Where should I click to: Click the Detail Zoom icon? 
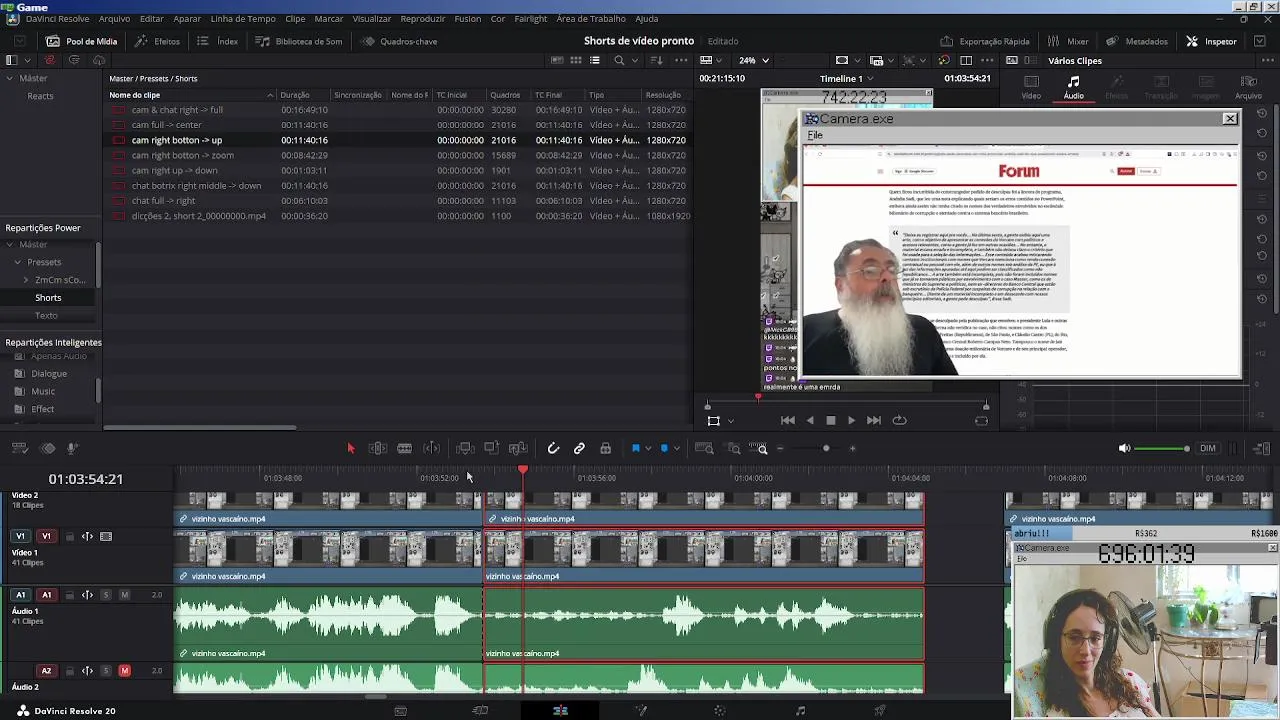(733, 449)
